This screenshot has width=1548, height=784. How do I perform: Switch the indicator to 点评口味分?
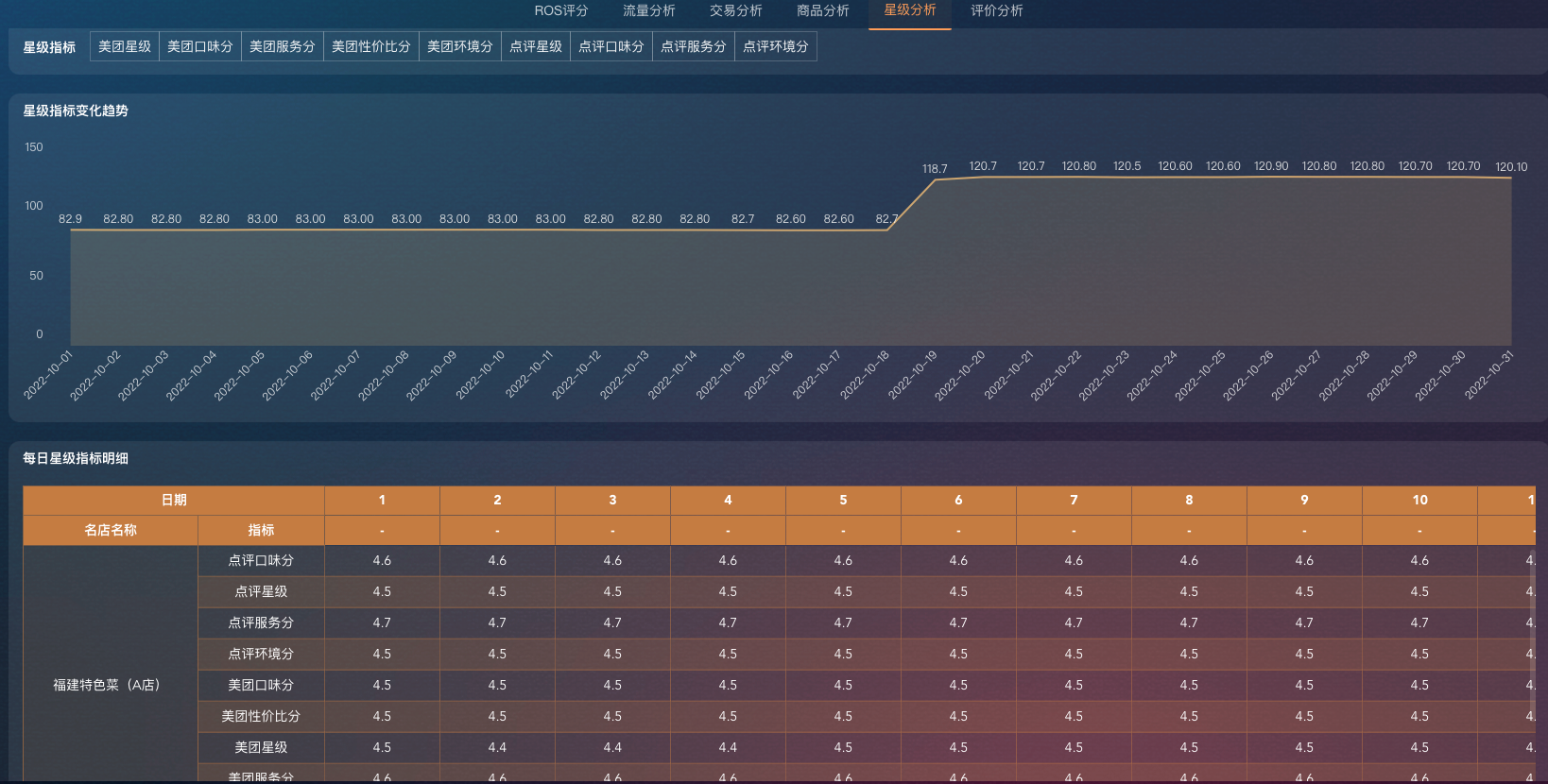[611, 46]
